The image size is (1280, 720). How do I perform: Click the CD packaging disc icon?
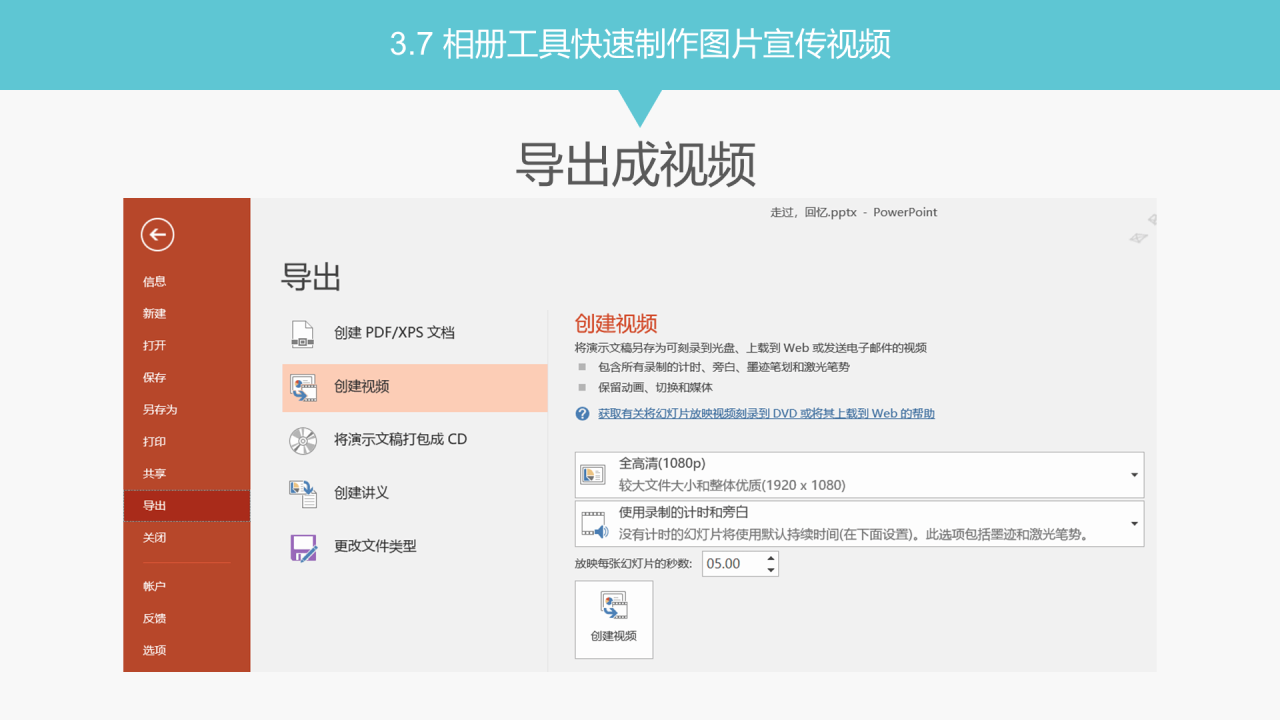(x=302, y=440)
